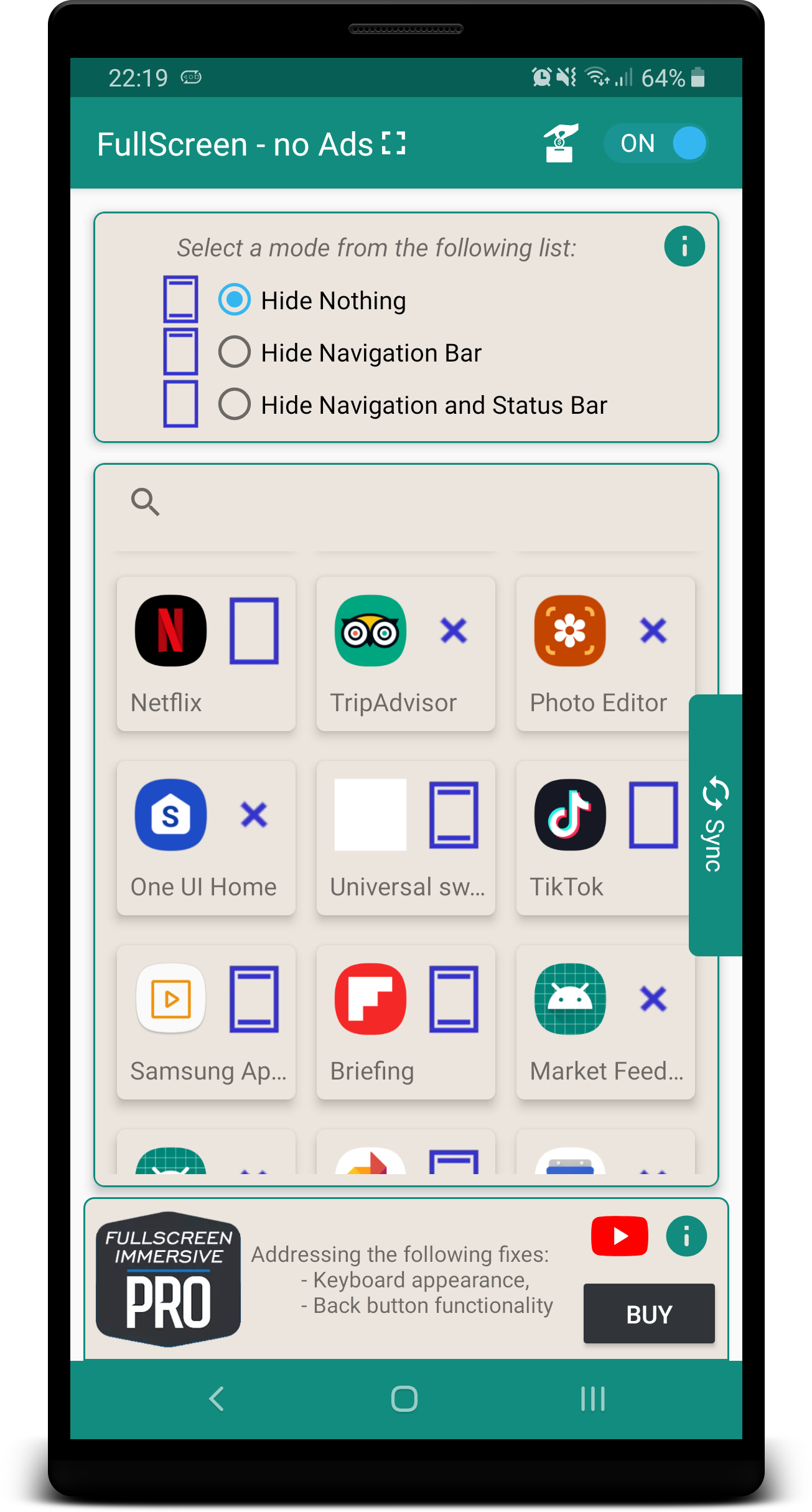Screen dimensions: 812x1512
Task: Tap the search magnifier icon
Action: 145,502
